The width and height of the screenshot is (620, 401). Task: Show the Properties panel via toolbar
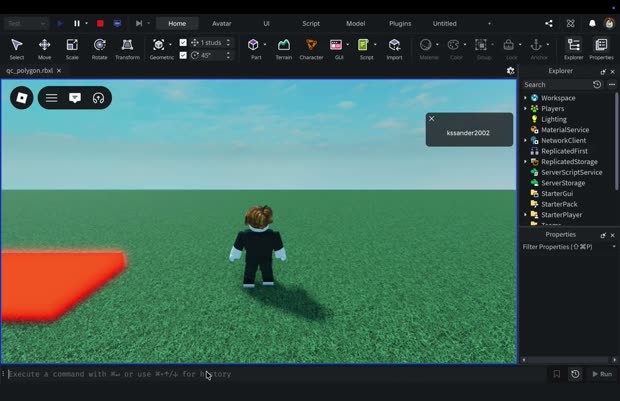[601, 49]
